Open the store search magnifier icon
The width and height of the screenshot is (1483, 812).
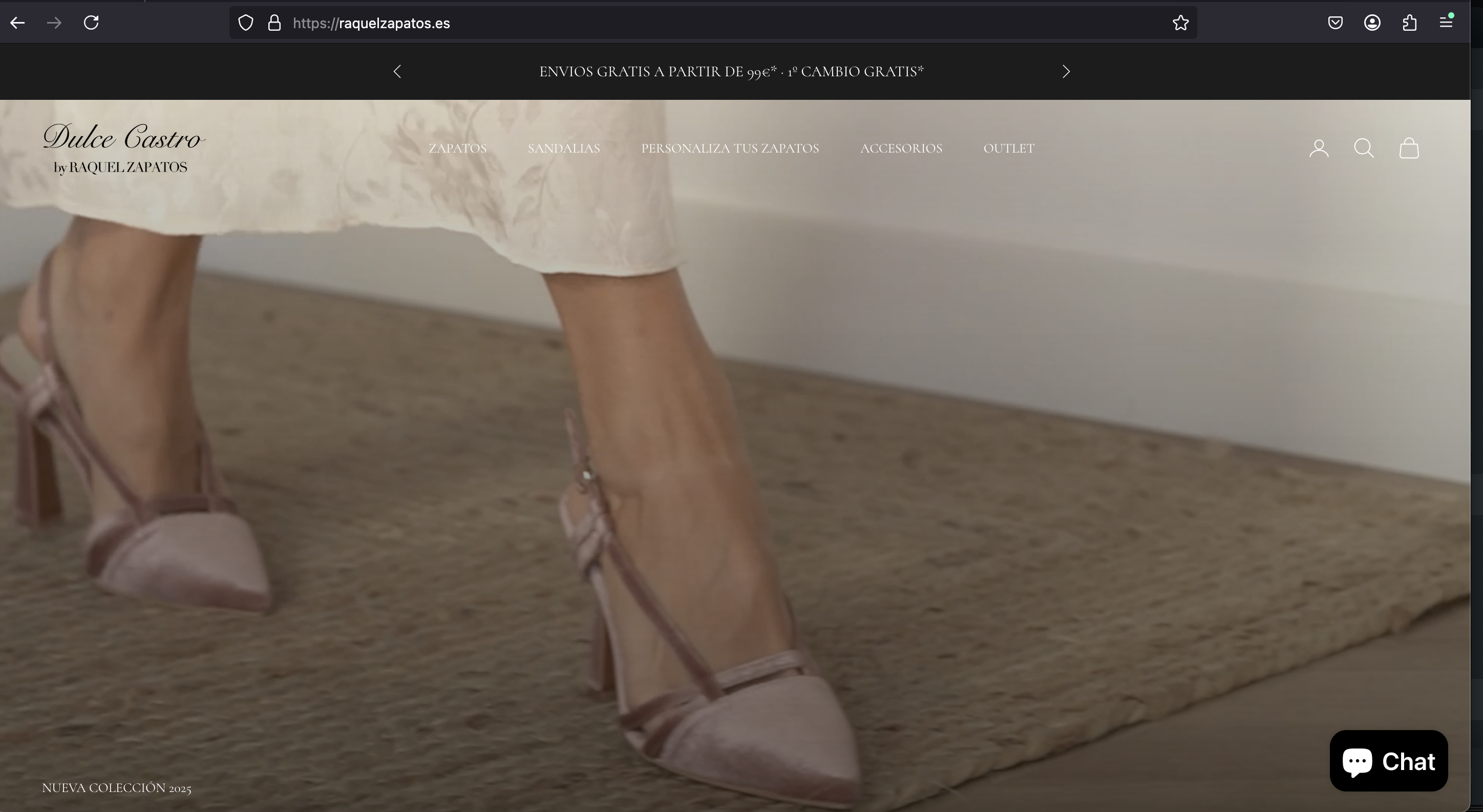click(x=1364, y=148)
